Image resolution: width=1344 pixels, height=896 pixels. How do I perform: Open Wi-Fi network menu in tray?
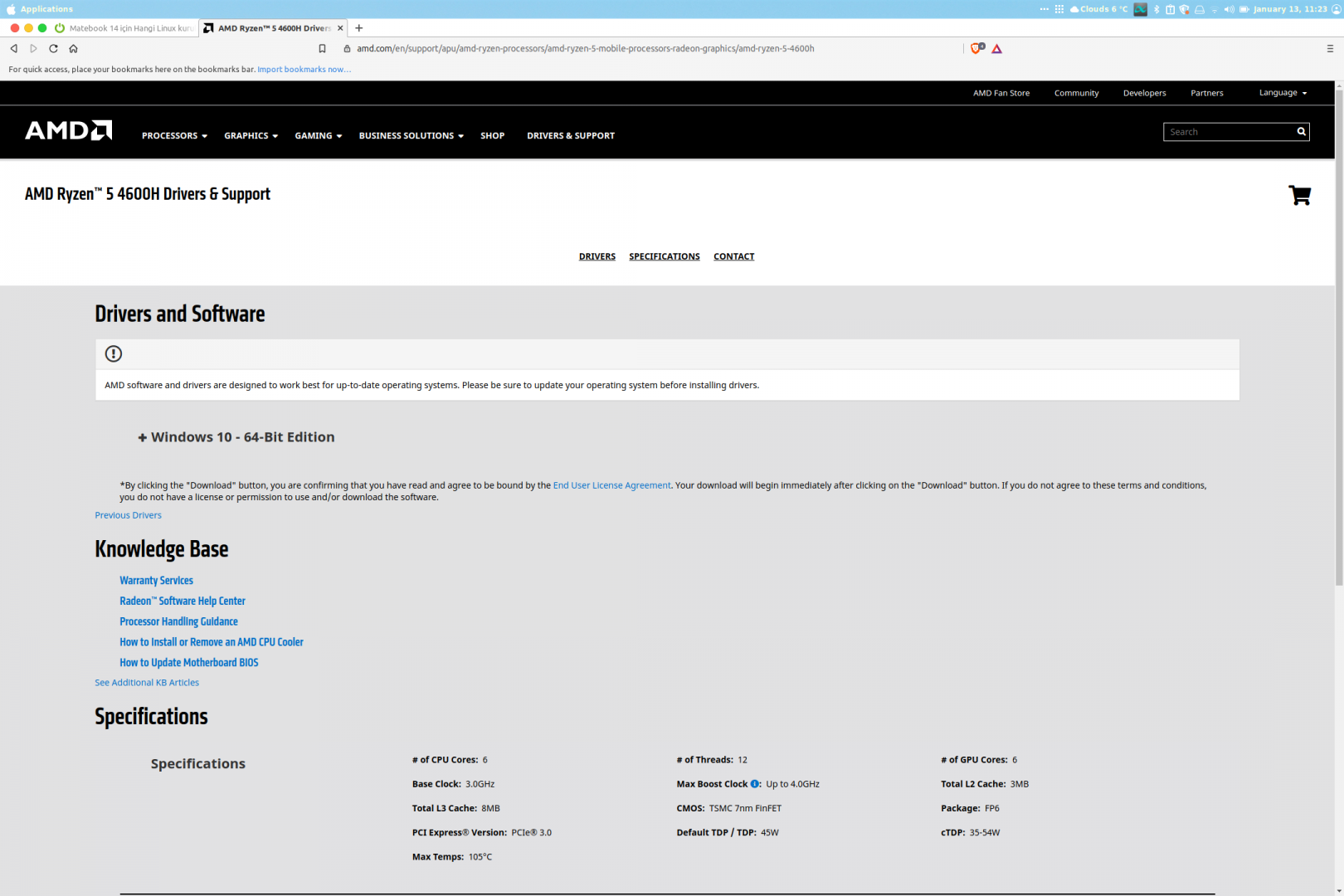click(1215, 9)
